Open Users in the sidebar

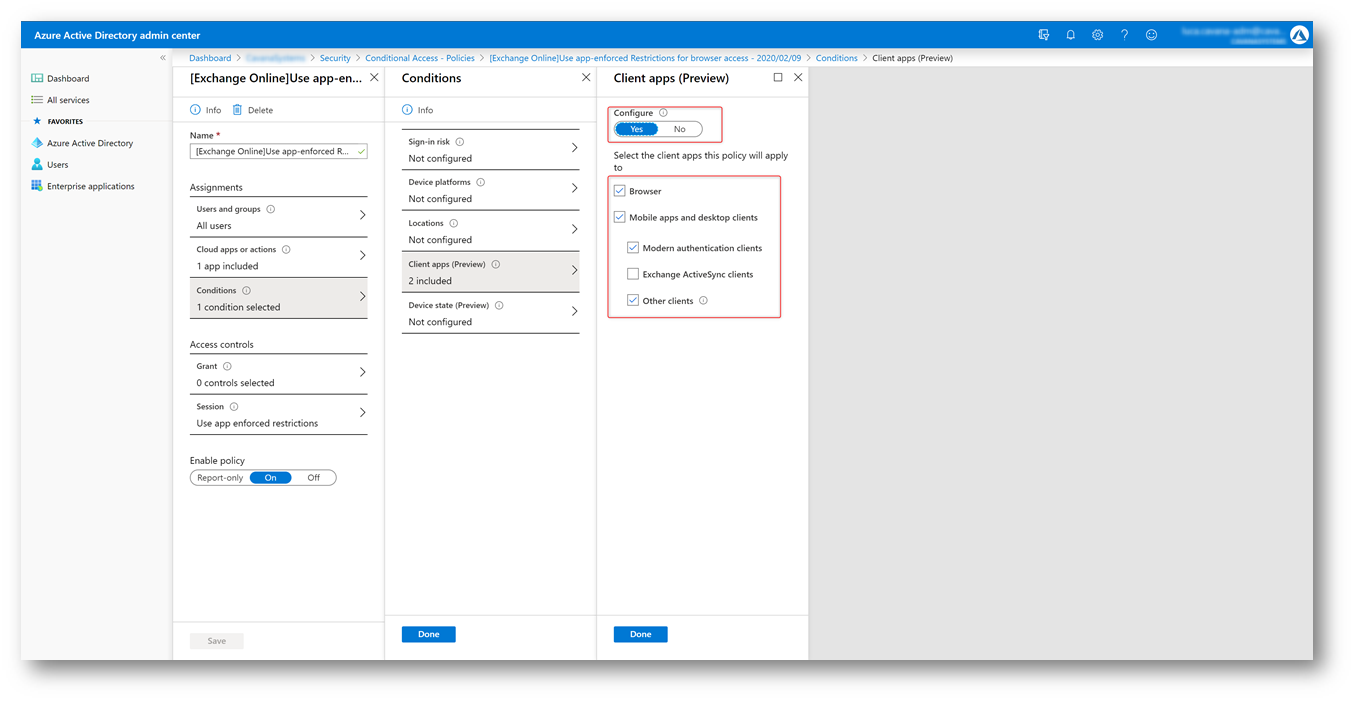point(58,165)
